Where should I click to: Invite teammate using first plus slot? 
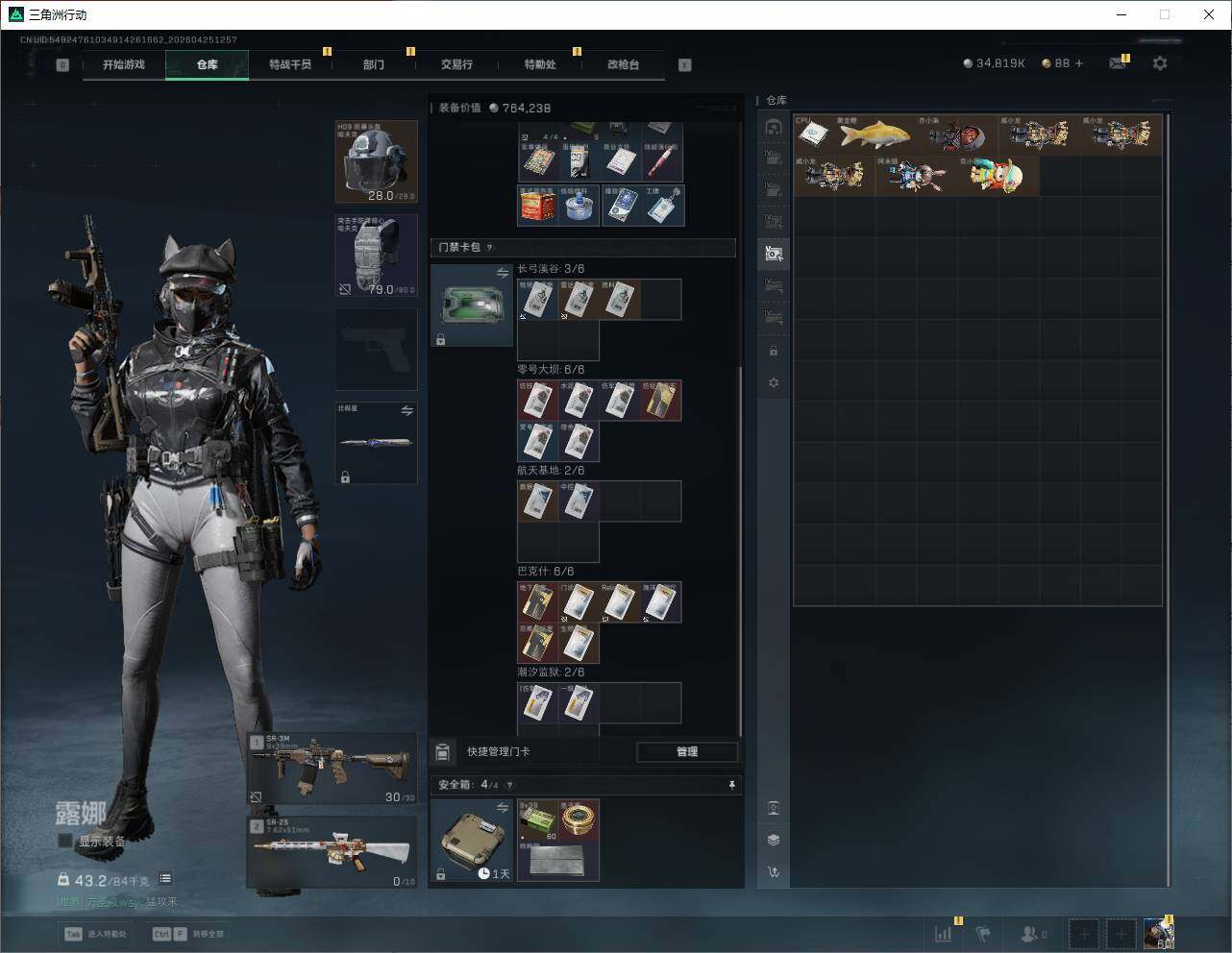point(1084,933)
